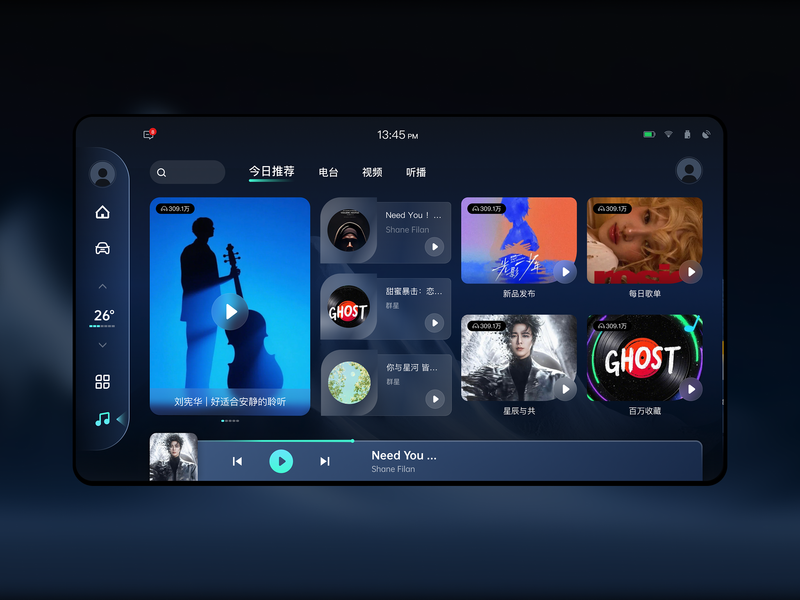
Task: Toggle play in bottom player bar
Action: pyautogui.click(x=281, y=461)
